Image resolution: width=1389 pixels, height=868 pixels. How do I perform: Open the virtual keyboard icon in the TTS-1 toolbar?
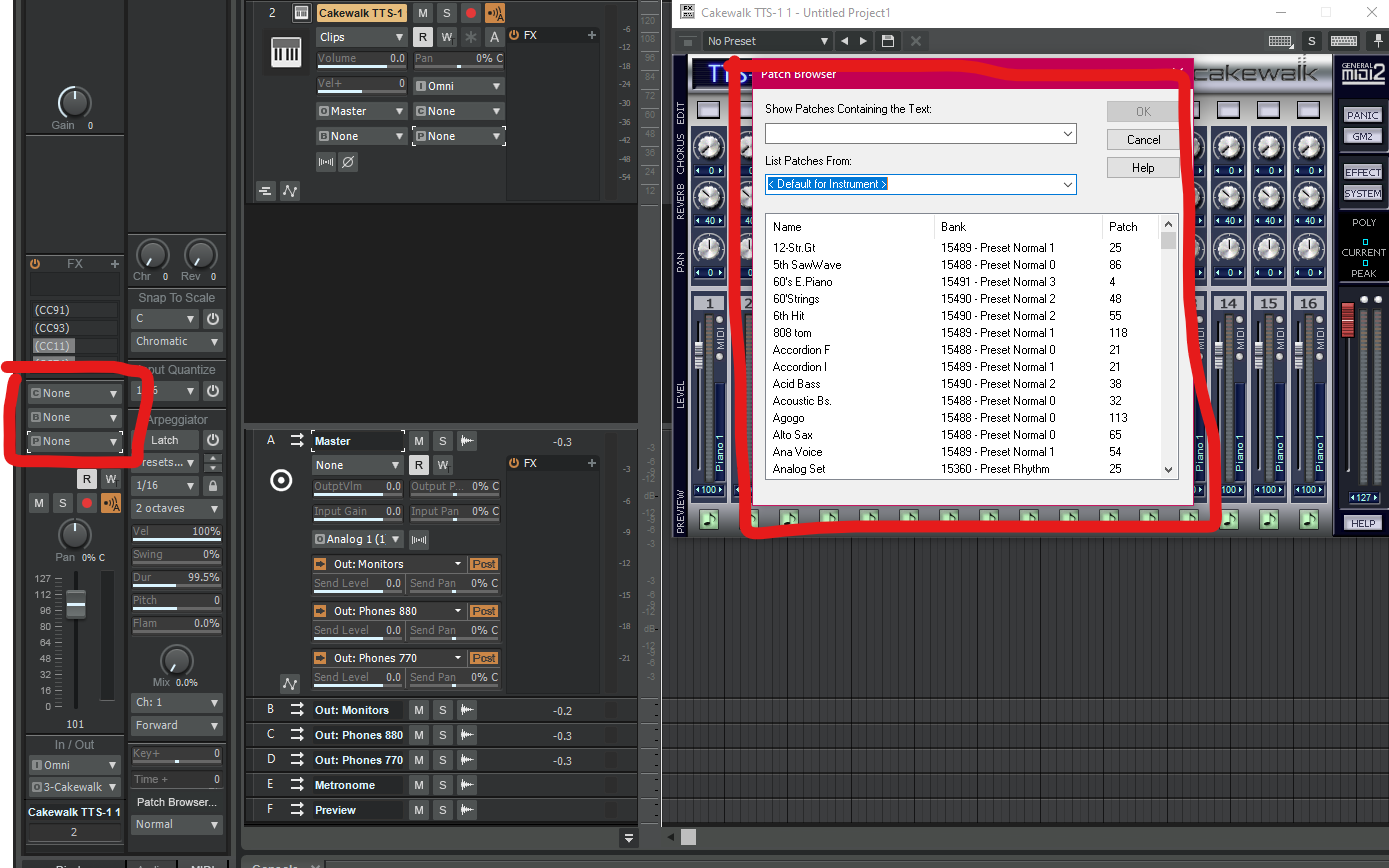[x=1343, y=41]
